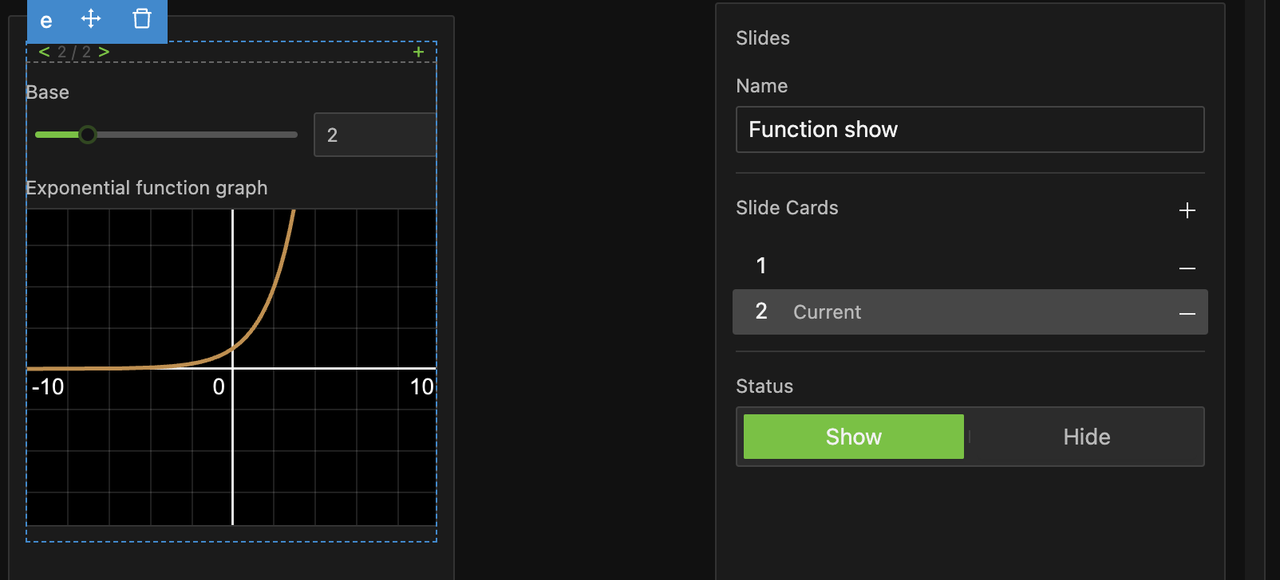Screen dimensions: 1280x580
Task: Click the Name field containing "Function show"
Action: tap(969, 130)
